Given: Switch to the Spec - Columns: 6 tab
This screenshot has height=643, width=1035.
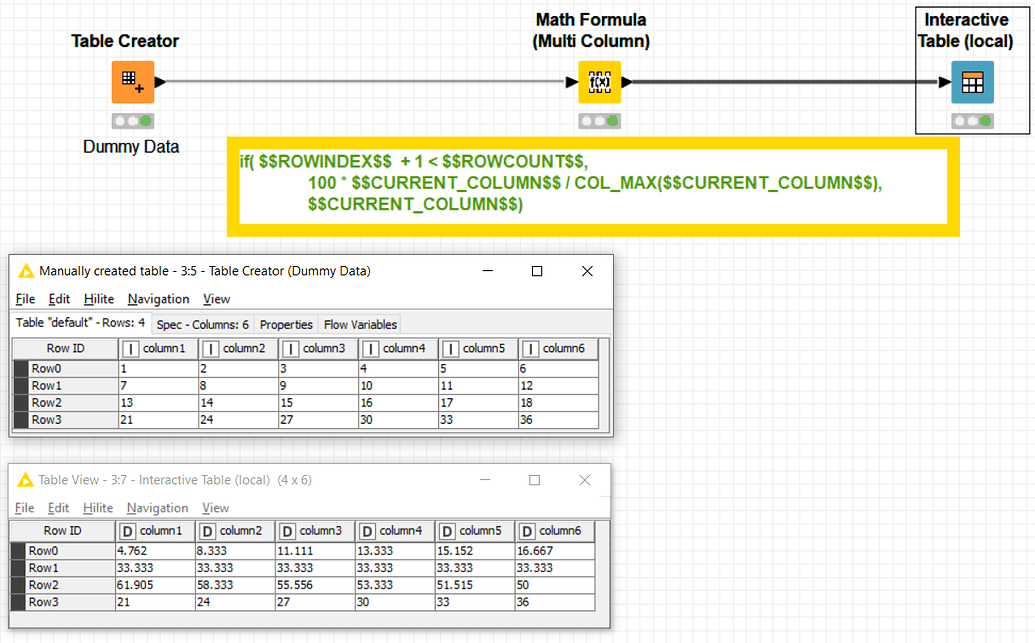Looking at the screenshot, I should 201,323.
